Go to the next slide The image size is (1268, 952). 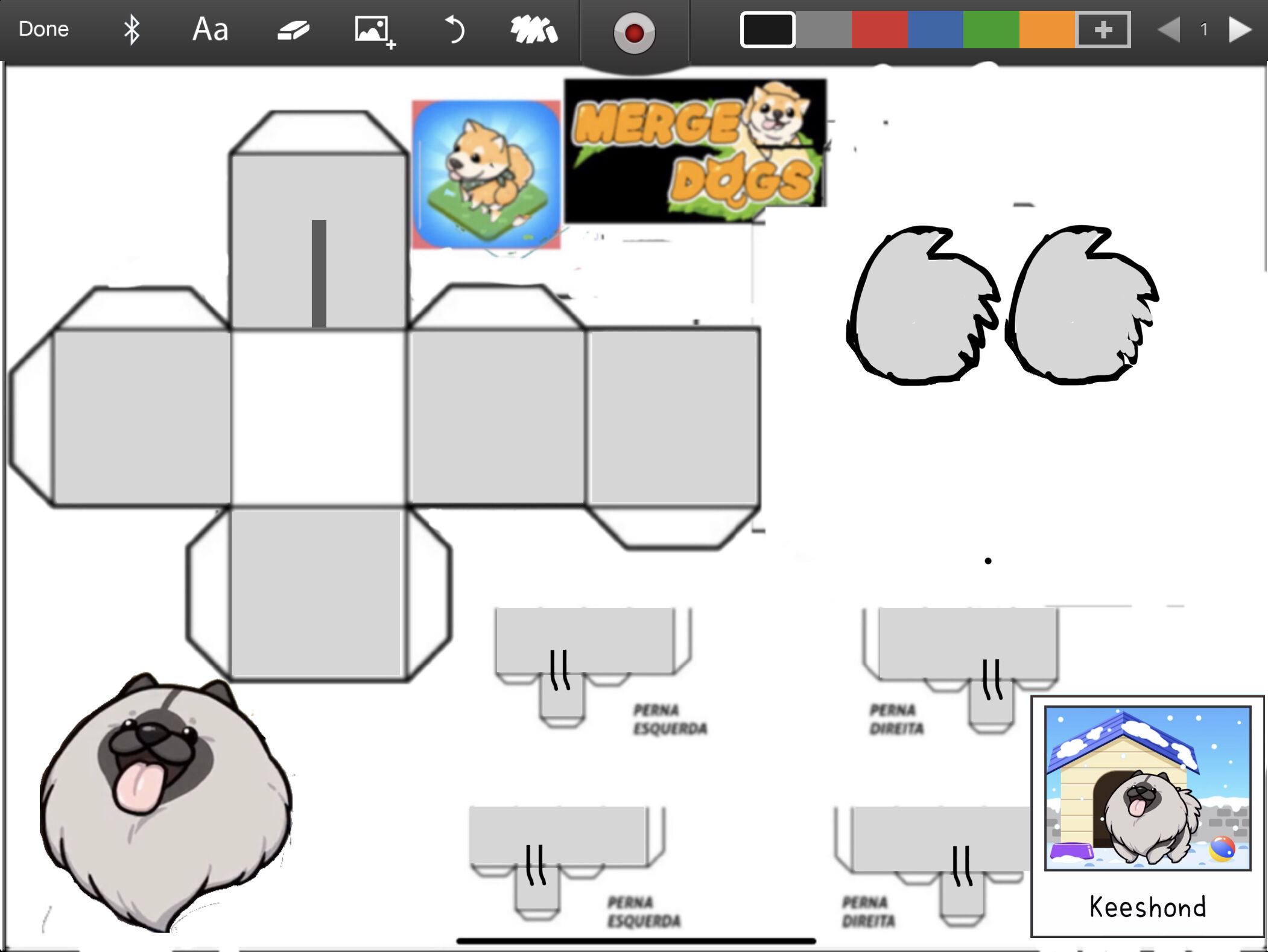point(1240,30)
